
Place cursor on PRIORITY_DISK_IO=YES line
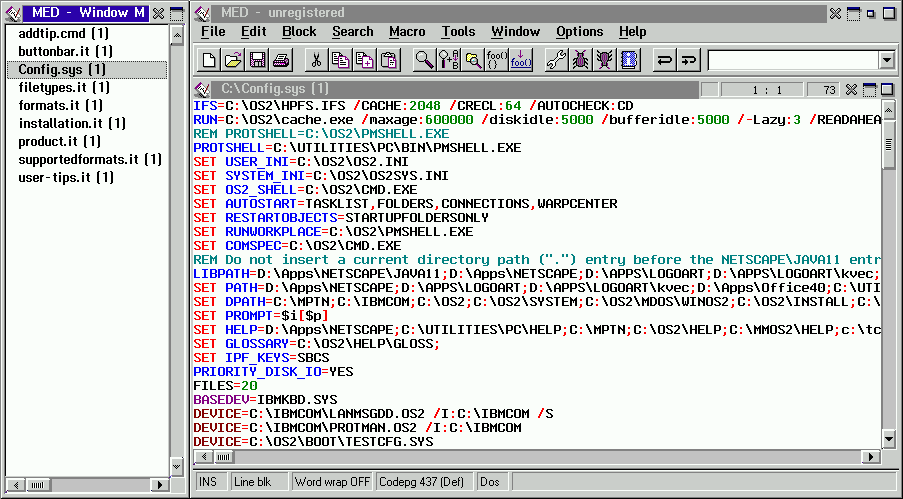click(x=274, y=372)
